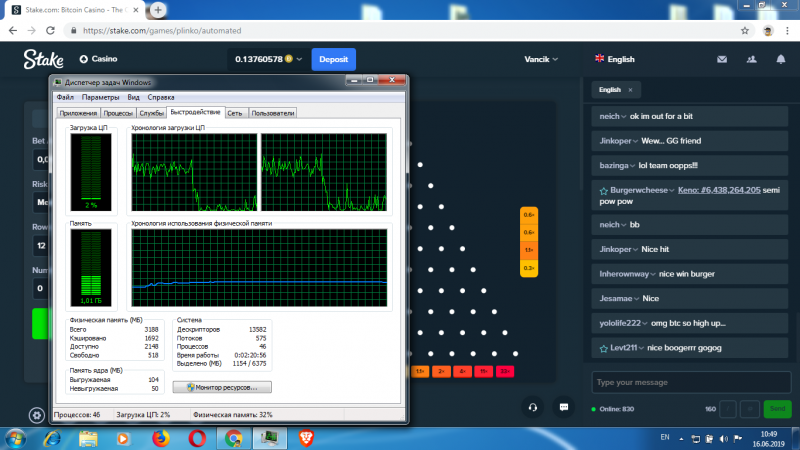Switch to Task Manager taskbar icon

click(269, 439)
